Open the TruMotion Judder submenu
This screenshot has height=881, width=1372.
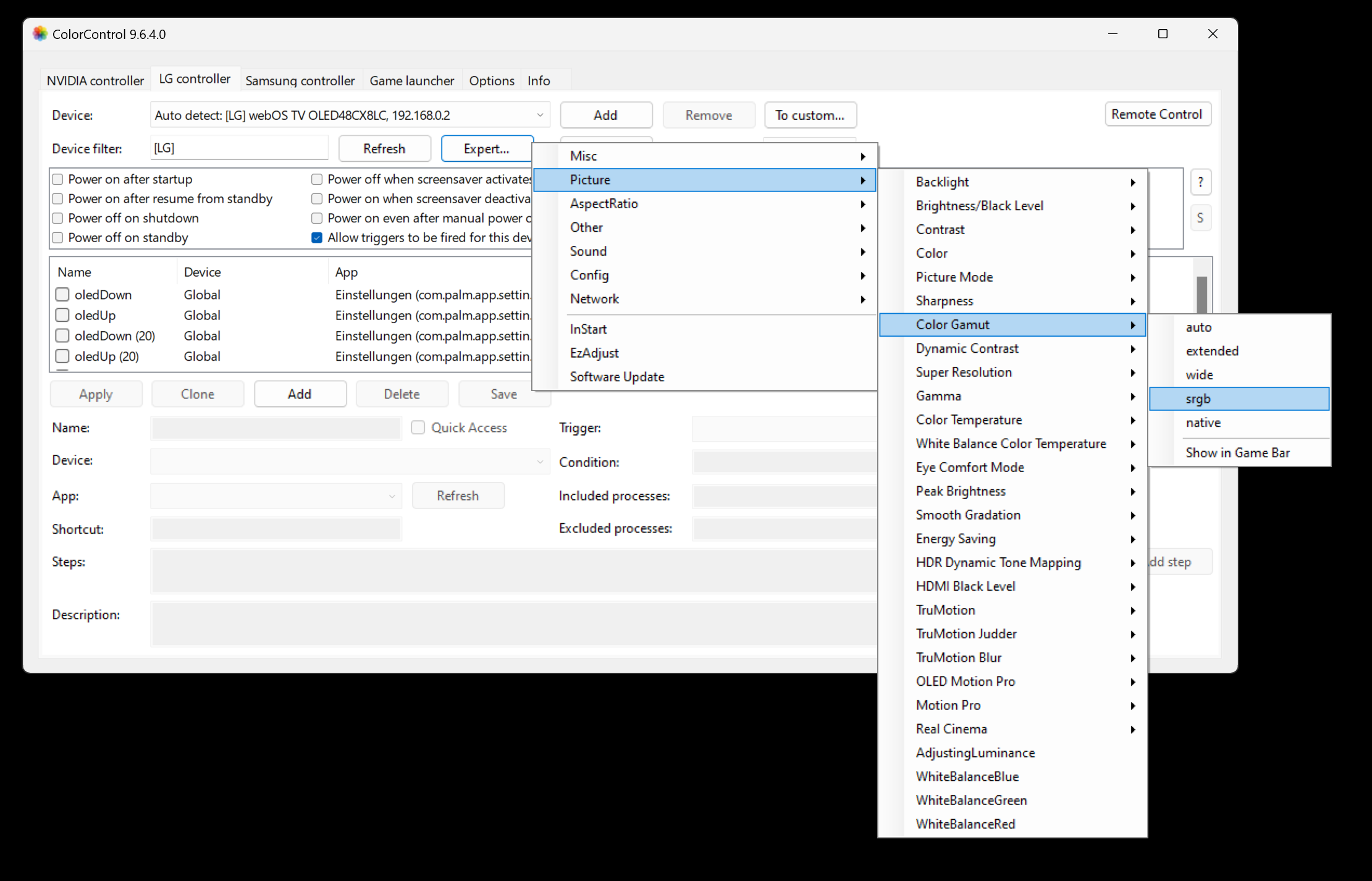pyautogui.click(x=1012, y=634)
